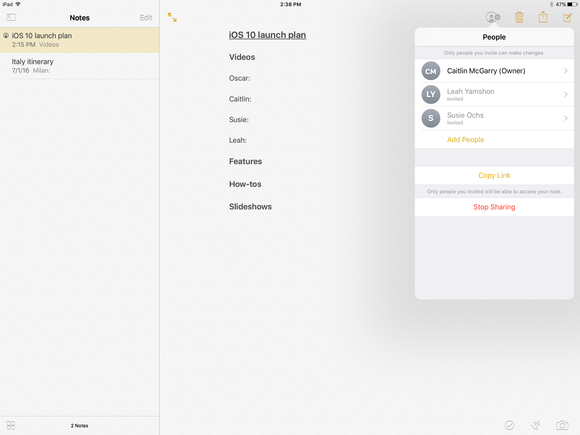Screen dimensions: 580x435
Task: Compose a new note
Action: click(x=567, y=17)
